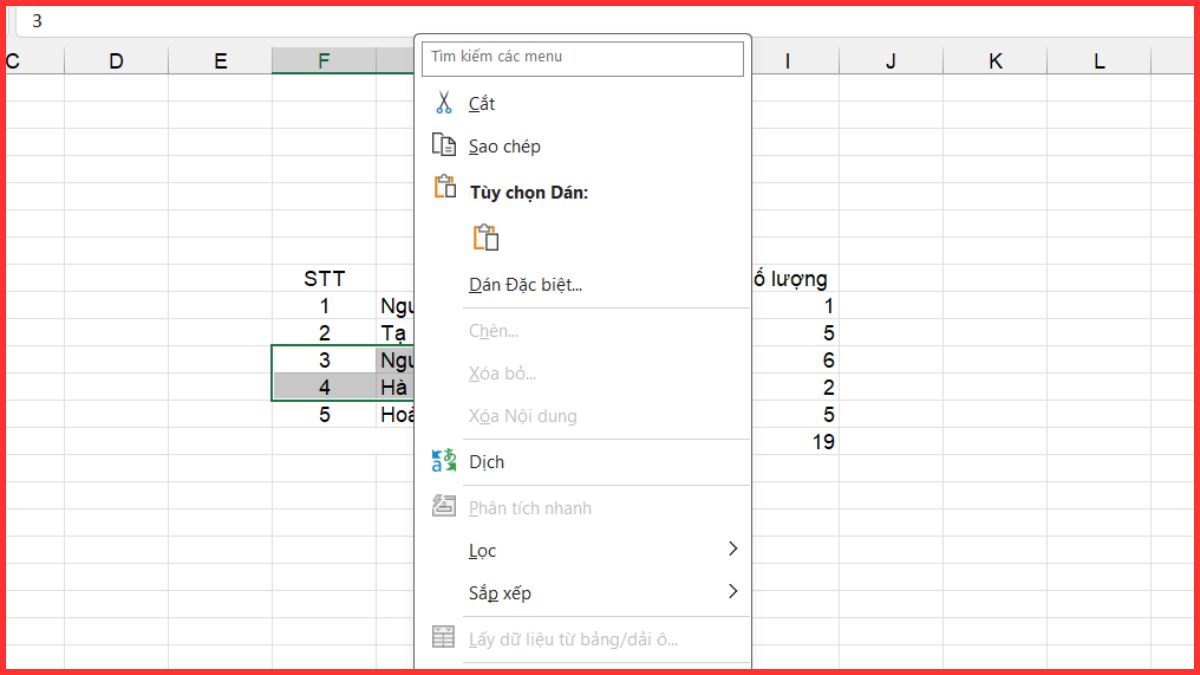Viewport: 1200px width, 675px height.
Task: Click the Translate icon beside Dịch
Action: point(443,462)
